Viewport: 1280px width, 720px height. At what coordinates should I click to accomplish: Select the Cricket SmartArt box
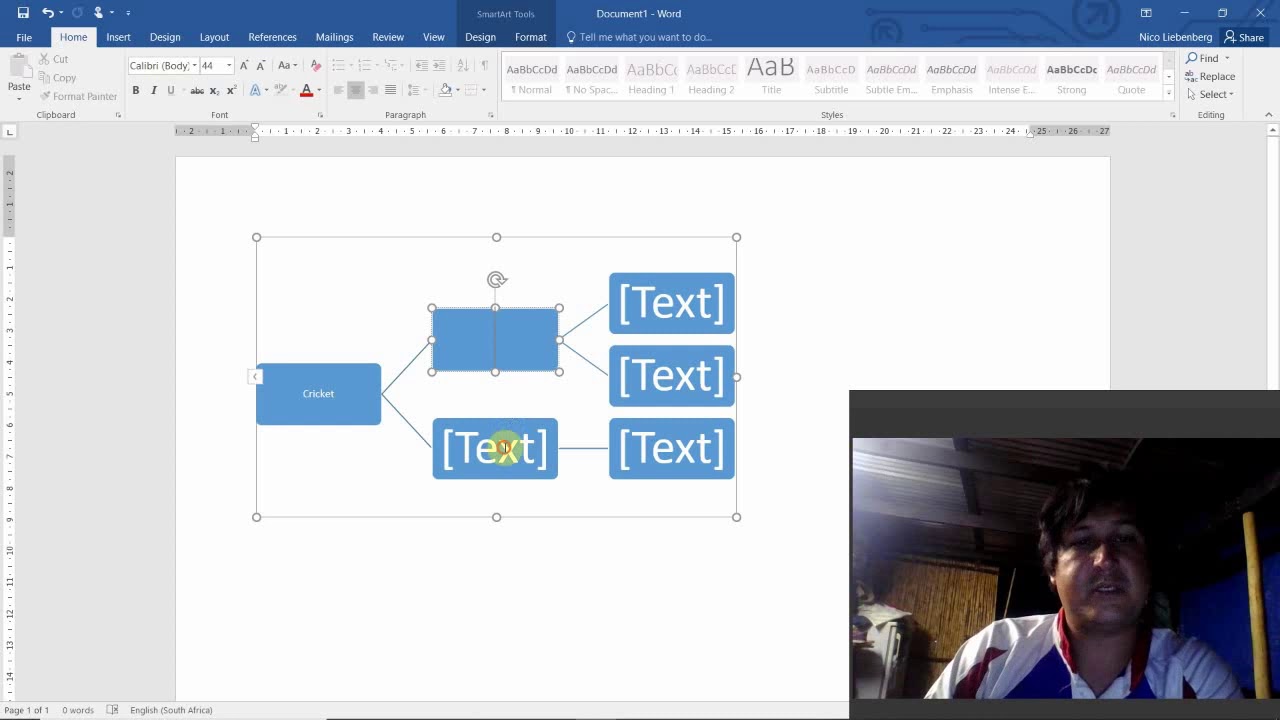318,394
